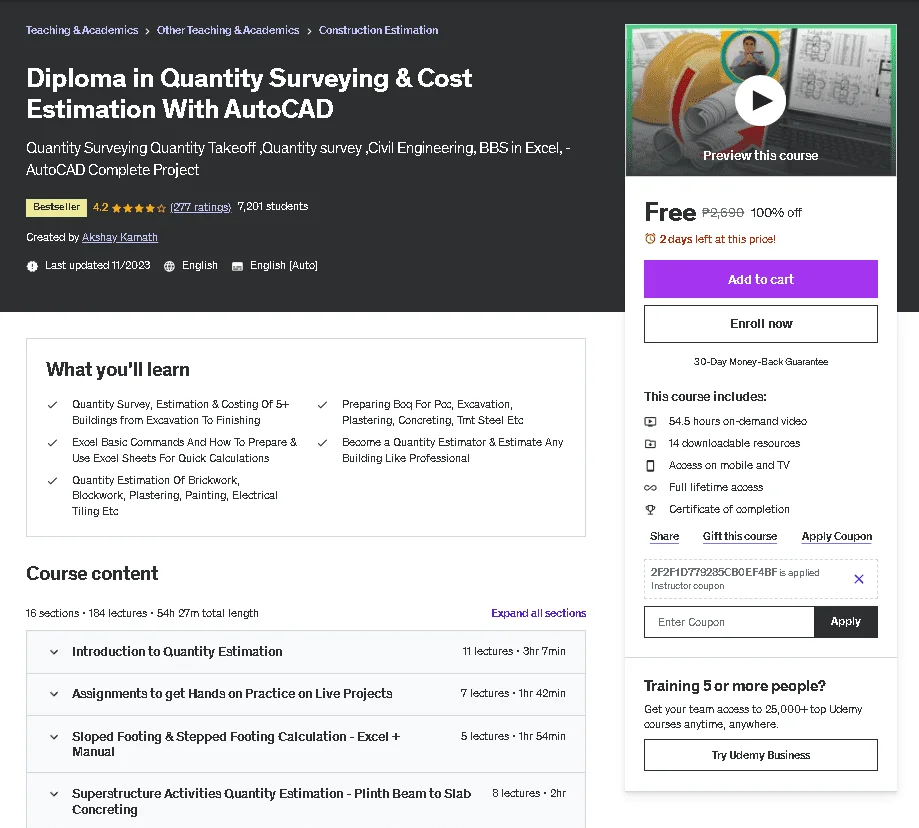Click Enroll now button
Viewport: 919px width, 828px height.
760,324
